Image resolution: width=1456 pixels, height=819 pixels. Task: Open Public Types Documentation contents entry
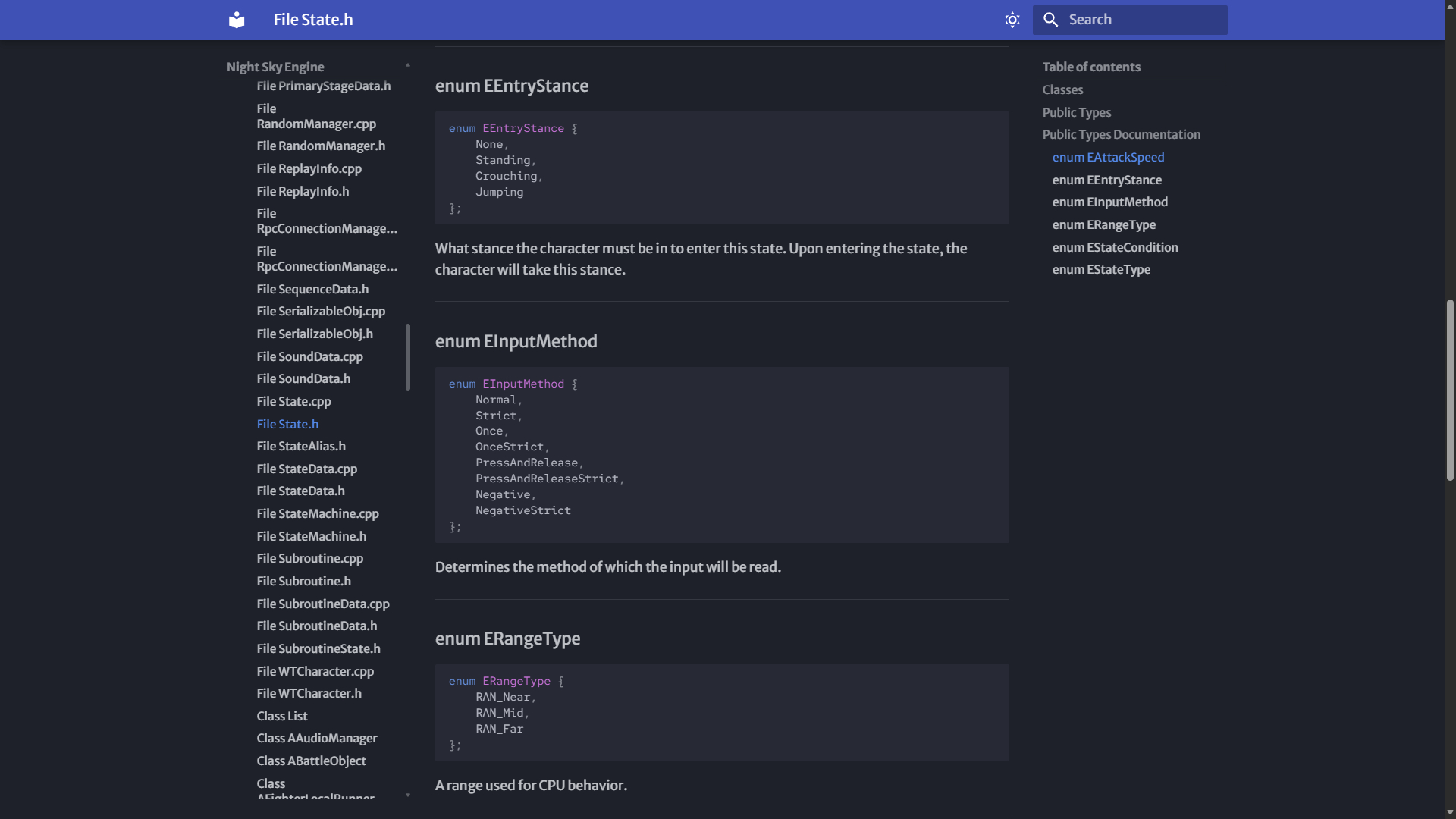[1121, 134]
